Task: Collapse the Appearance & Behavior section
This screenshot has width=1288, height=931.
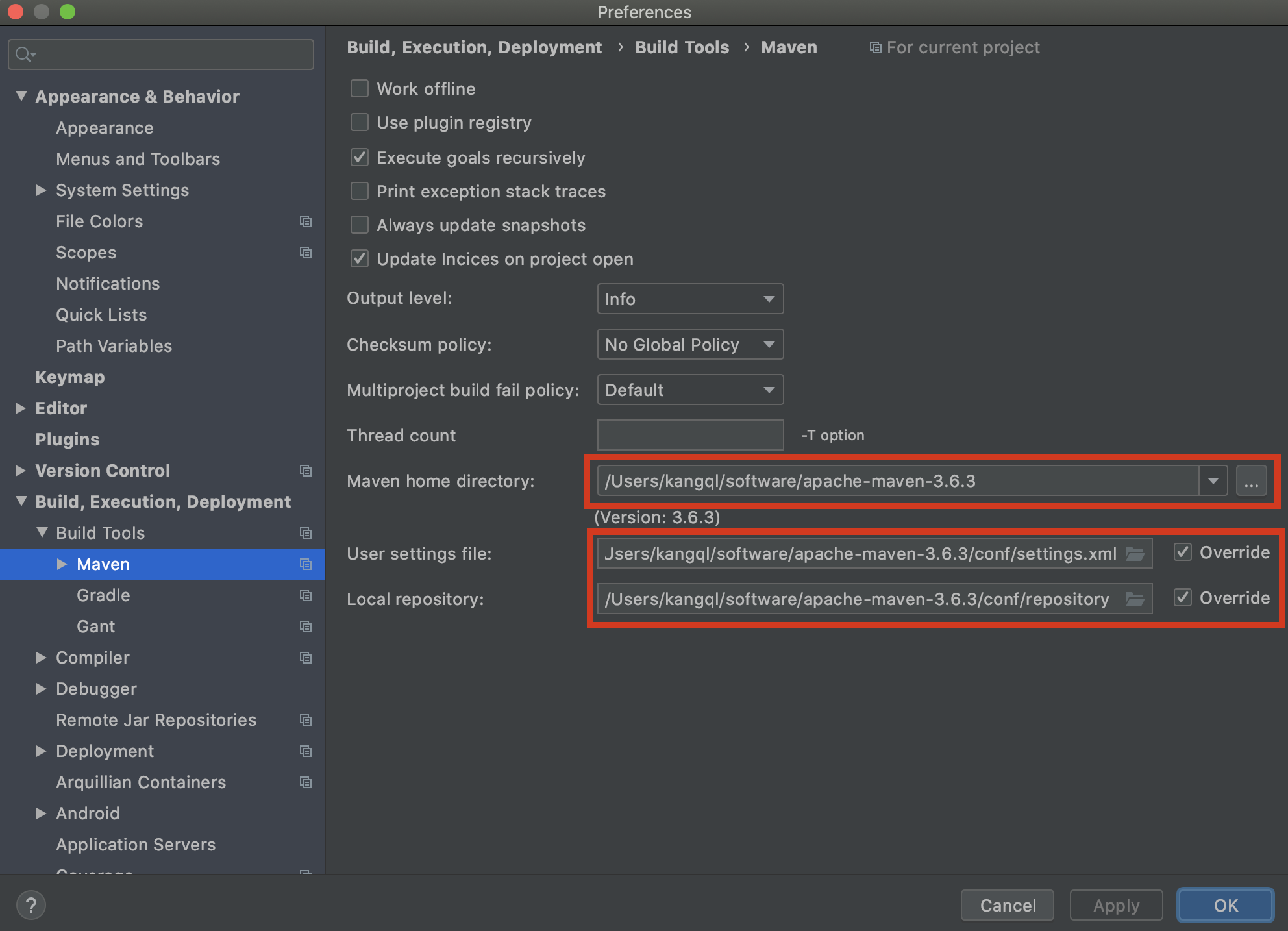Action: [x=21, y=95]
